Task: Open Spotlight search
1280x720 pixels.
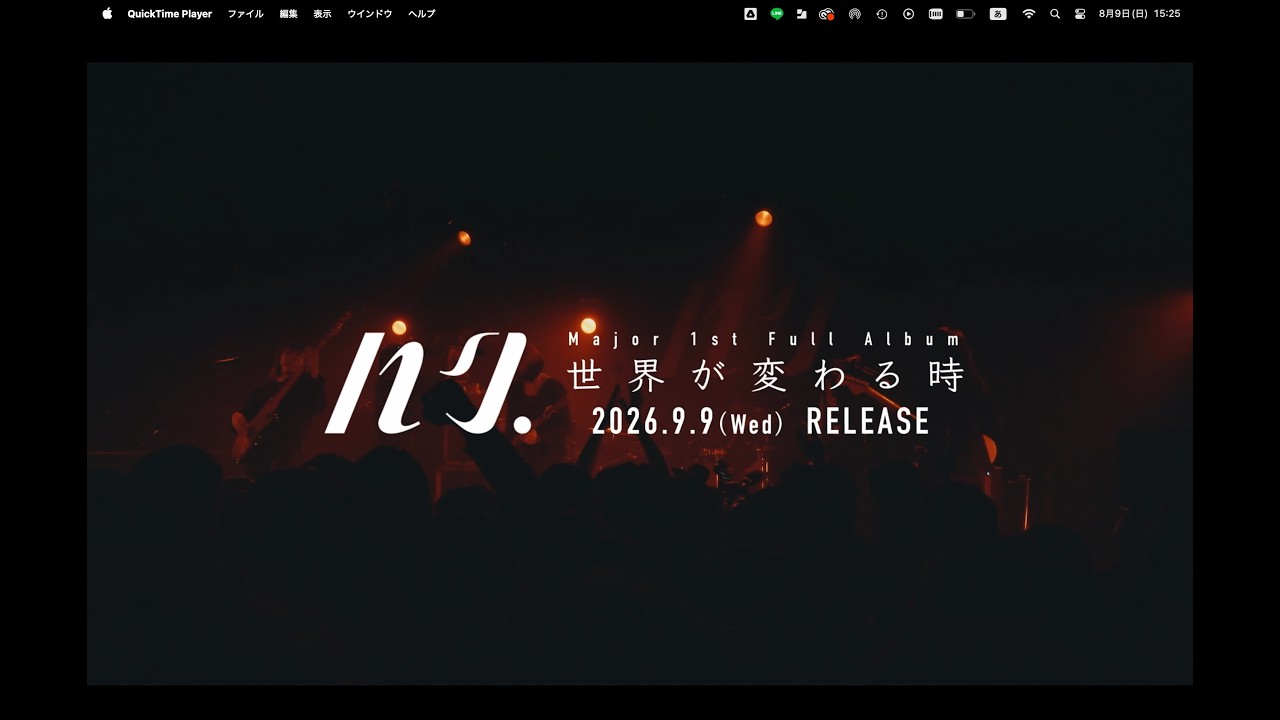Action: coord(1055,14)
